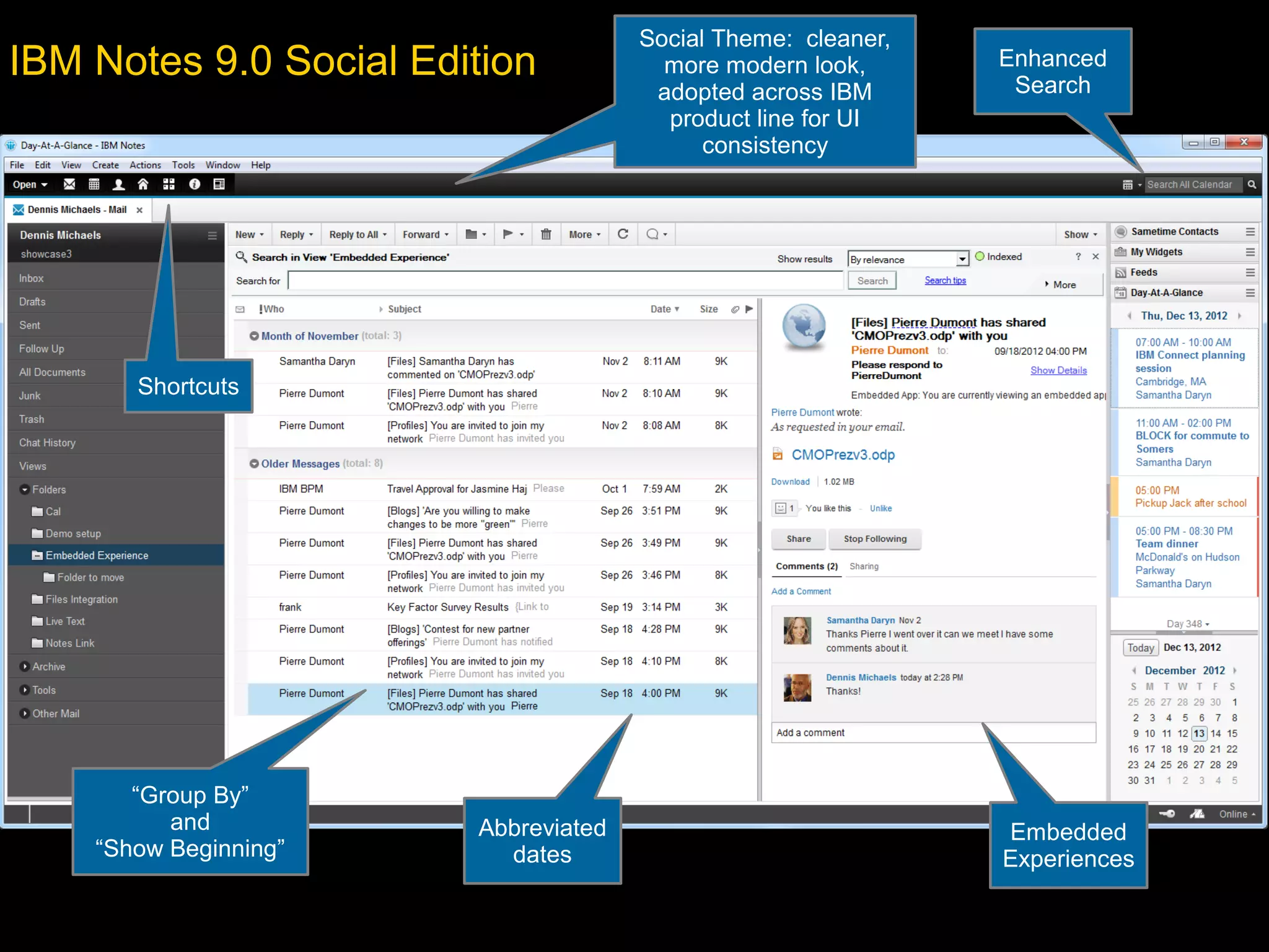The width and height of the screenshot is (1269, 952).
Task: Click the like count icon showing 1
Action: point(785,508)
